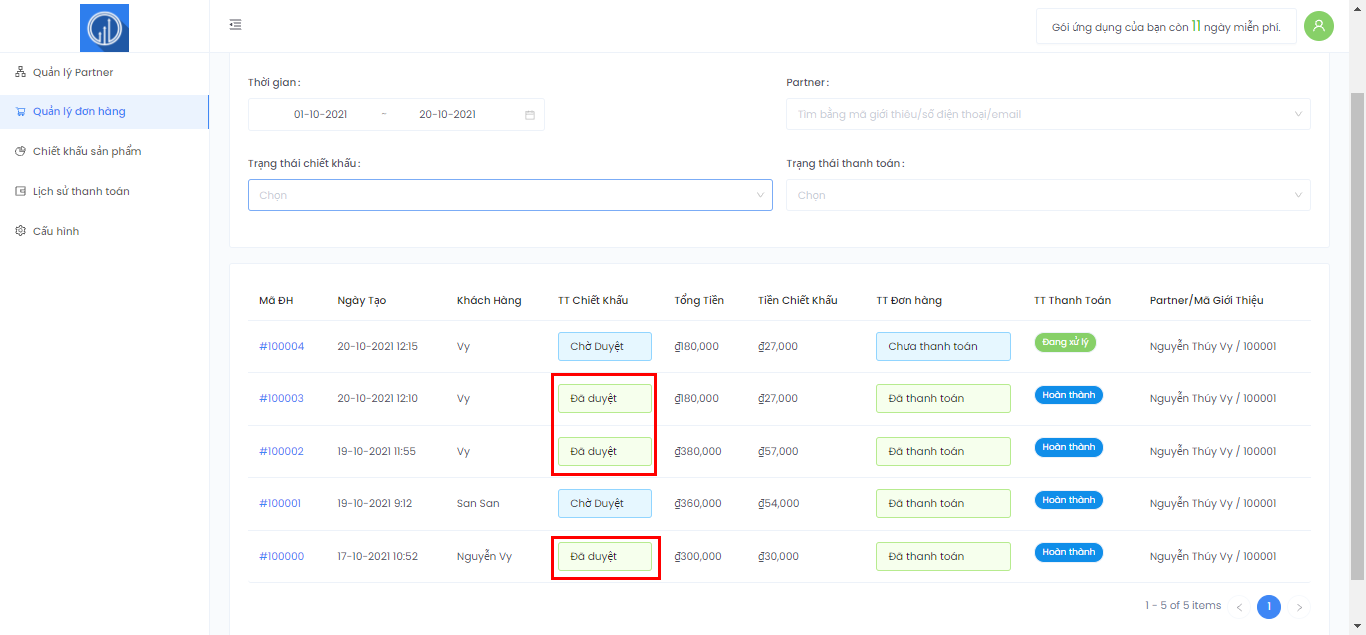The image size is (1366, 635).
Task: Click the calendar icon in date range
Action: point(530,115)
